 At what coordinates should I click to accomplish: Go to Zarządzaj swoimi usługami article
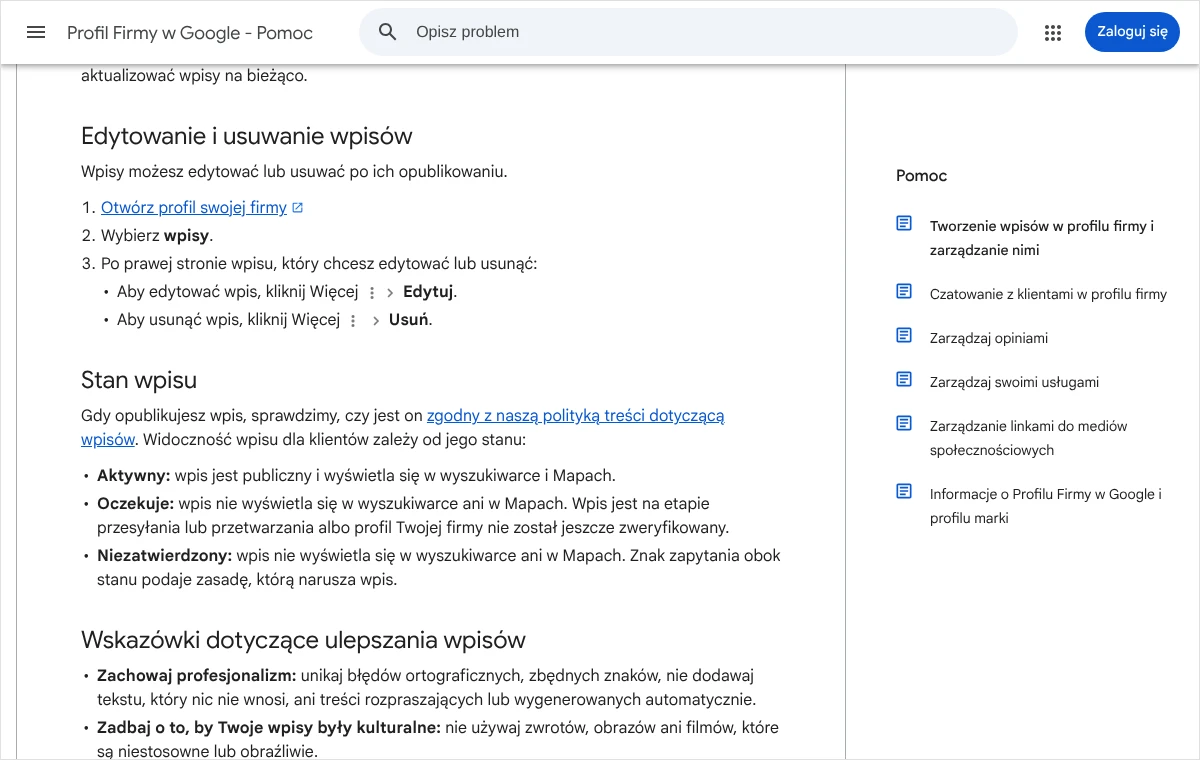[x=1014, y=382]
